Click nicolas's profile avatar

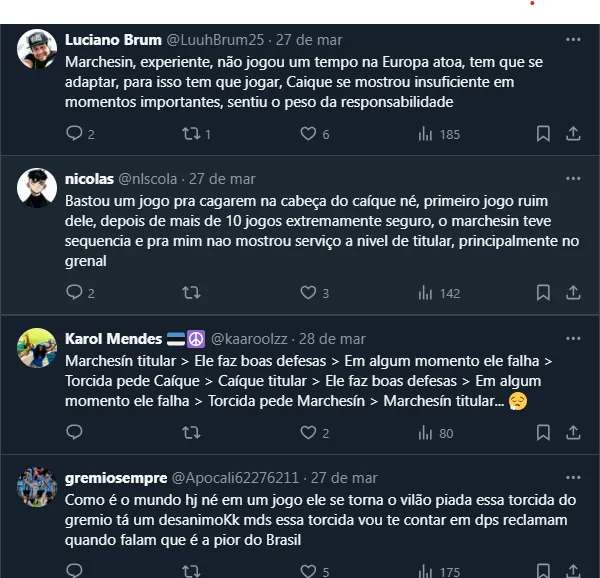(x=37, y=188)
